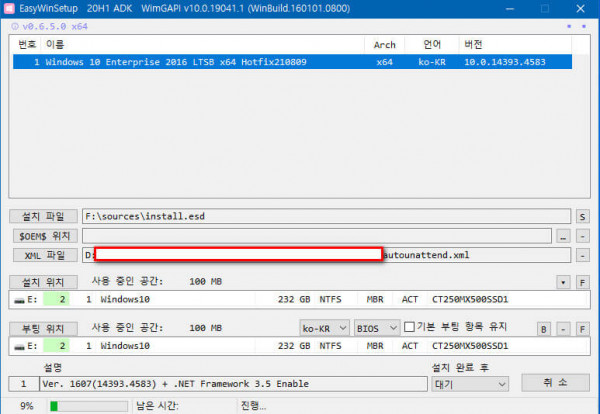The image size is (600, 414).
Task: Open the BIOS boot mode dropdown
Action: [x=377, y=328]
